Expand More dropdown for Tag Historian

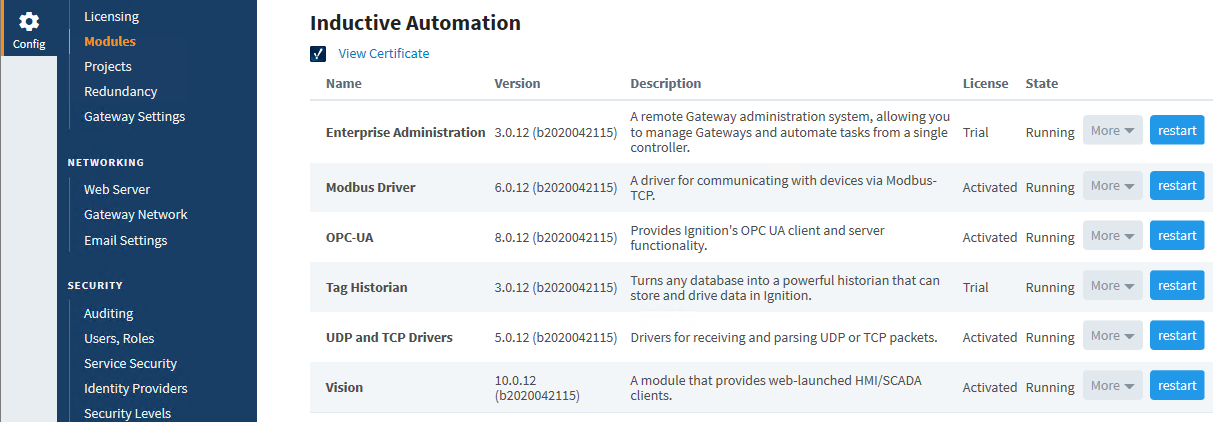[x=1113, y=286]
